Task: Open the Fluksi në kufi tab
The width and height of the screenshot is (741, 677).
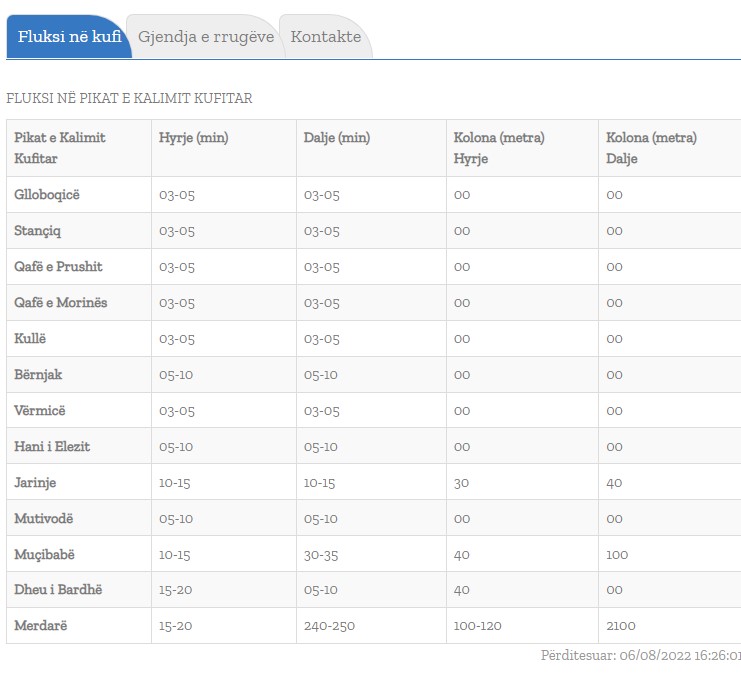Action: (x=69, y=37)
